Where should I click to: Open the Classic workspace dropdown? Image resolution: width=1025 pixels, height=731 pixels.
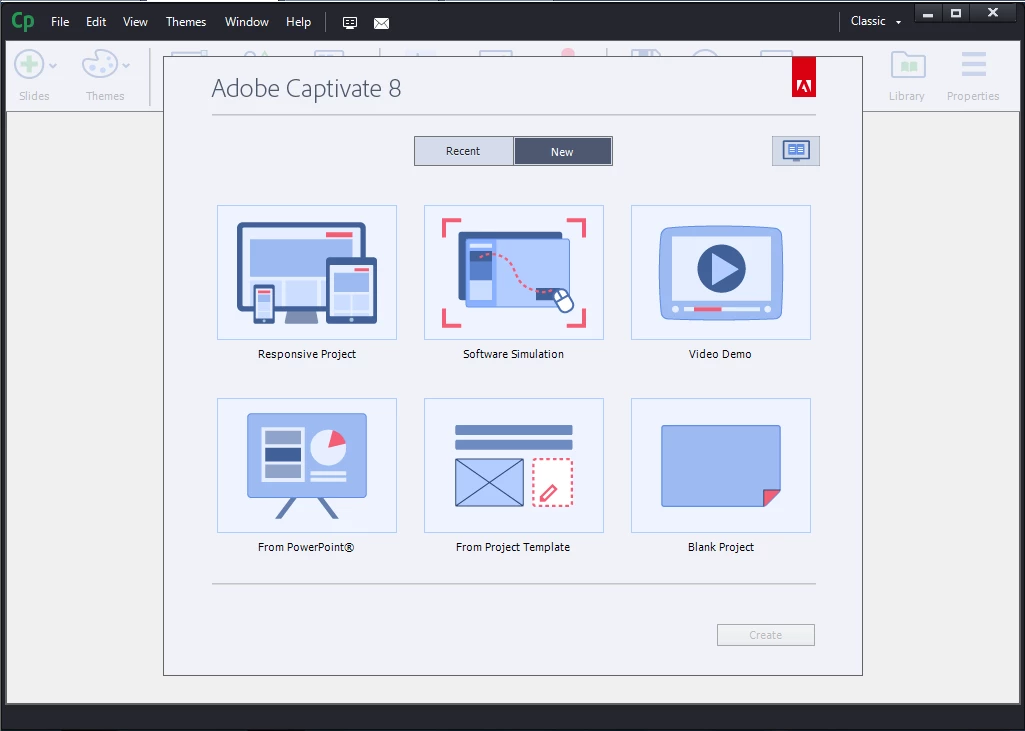pyautogui.click(x=875, y=22)
